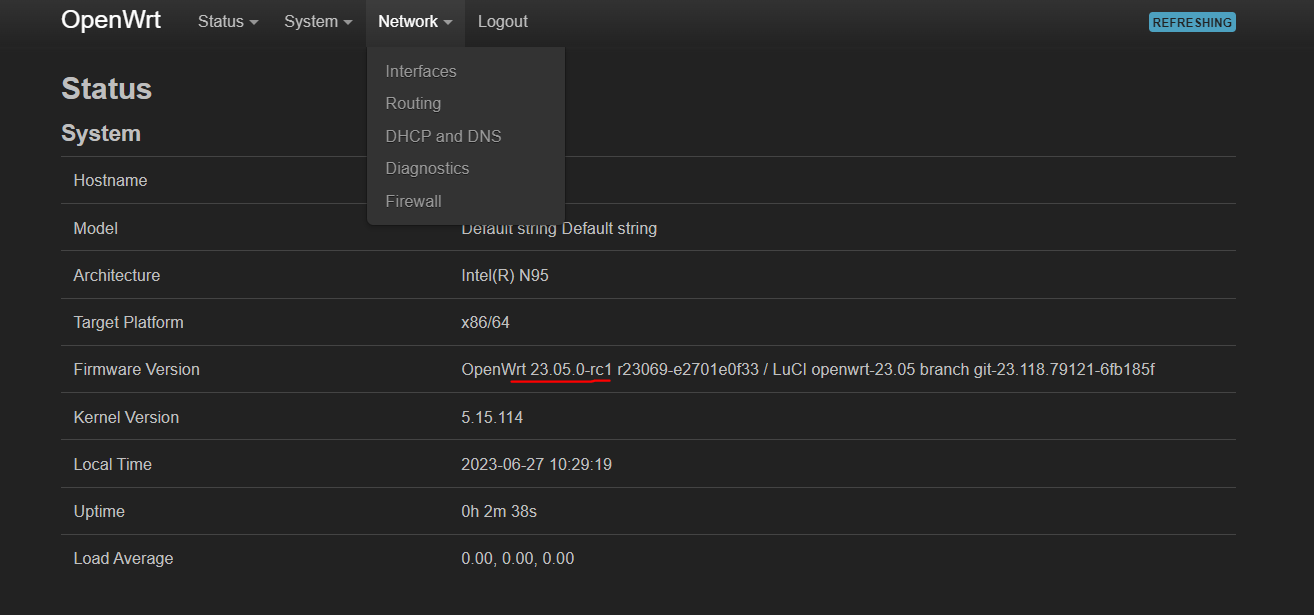Open Firewall from Network menu
This screenshot has height=615, width=1314.
pyautogui.click(x=413, y=201)
